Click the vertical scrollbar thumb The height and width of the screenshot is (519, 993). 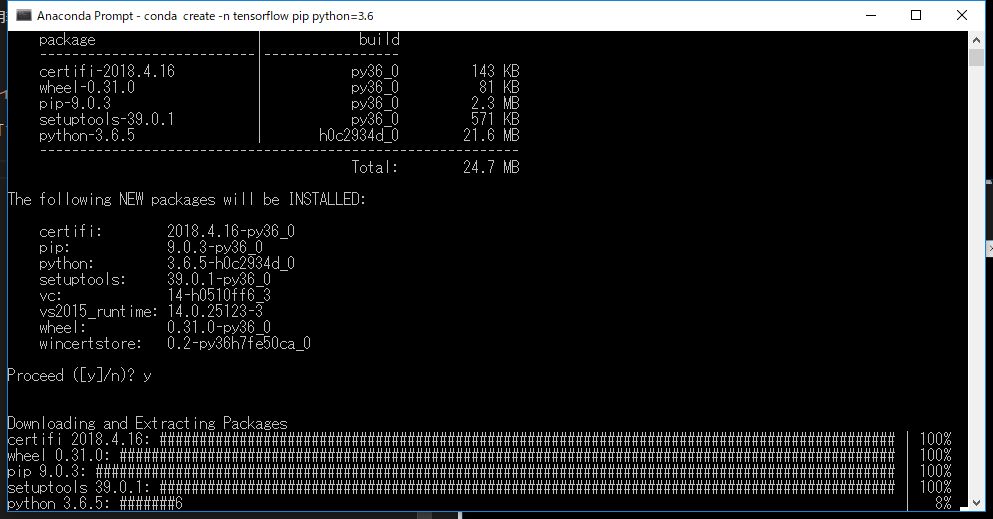click(x=977, y=57)
